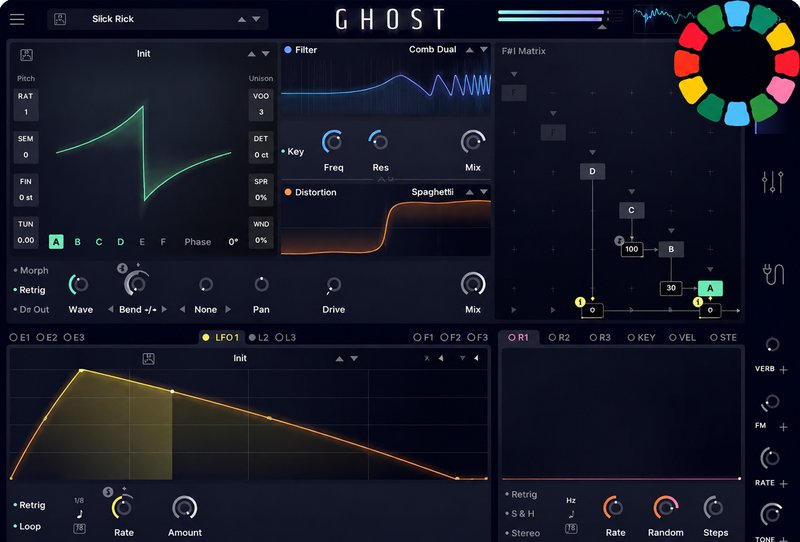Click the filter Res knob
Screen dimensions: 800x542
[379, 141]
